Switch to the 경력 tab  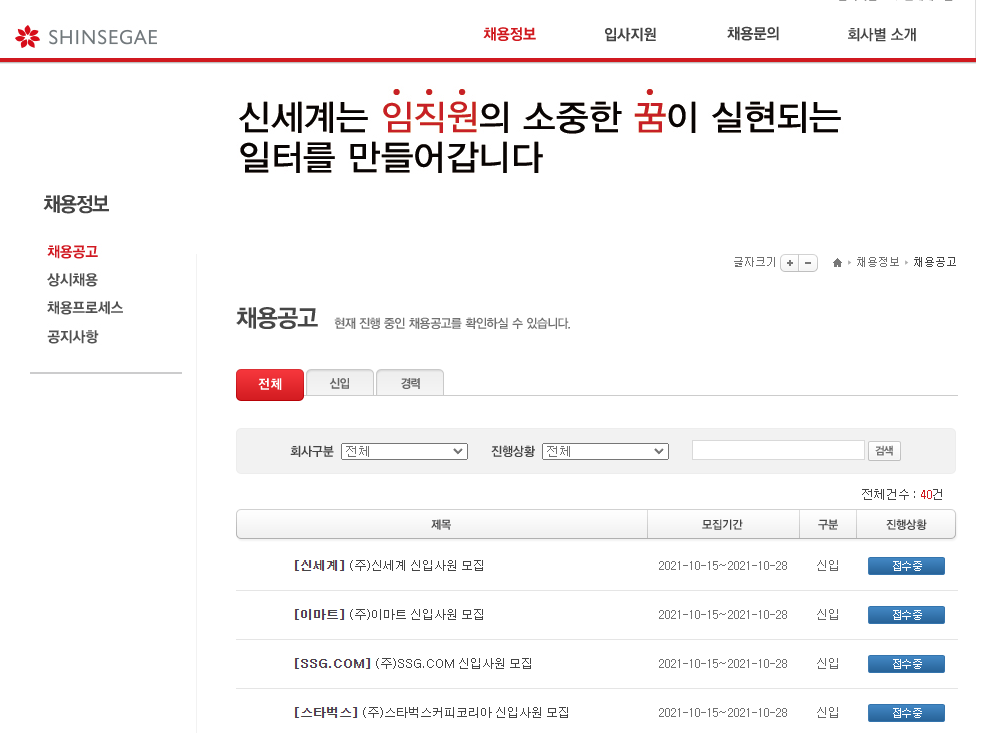coord(409,384)
